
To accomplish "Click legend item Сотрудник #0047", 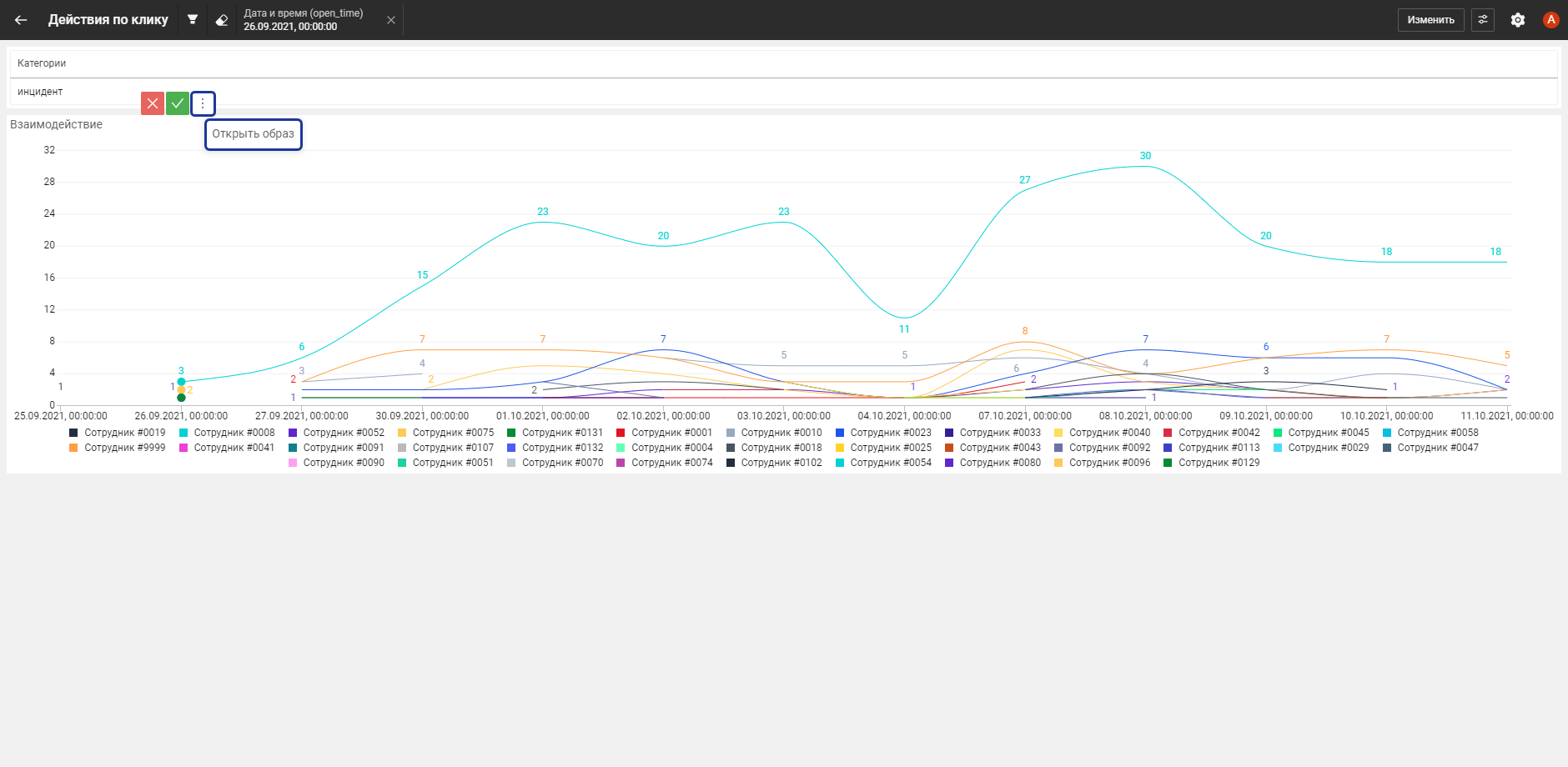I will (1430, 448).
